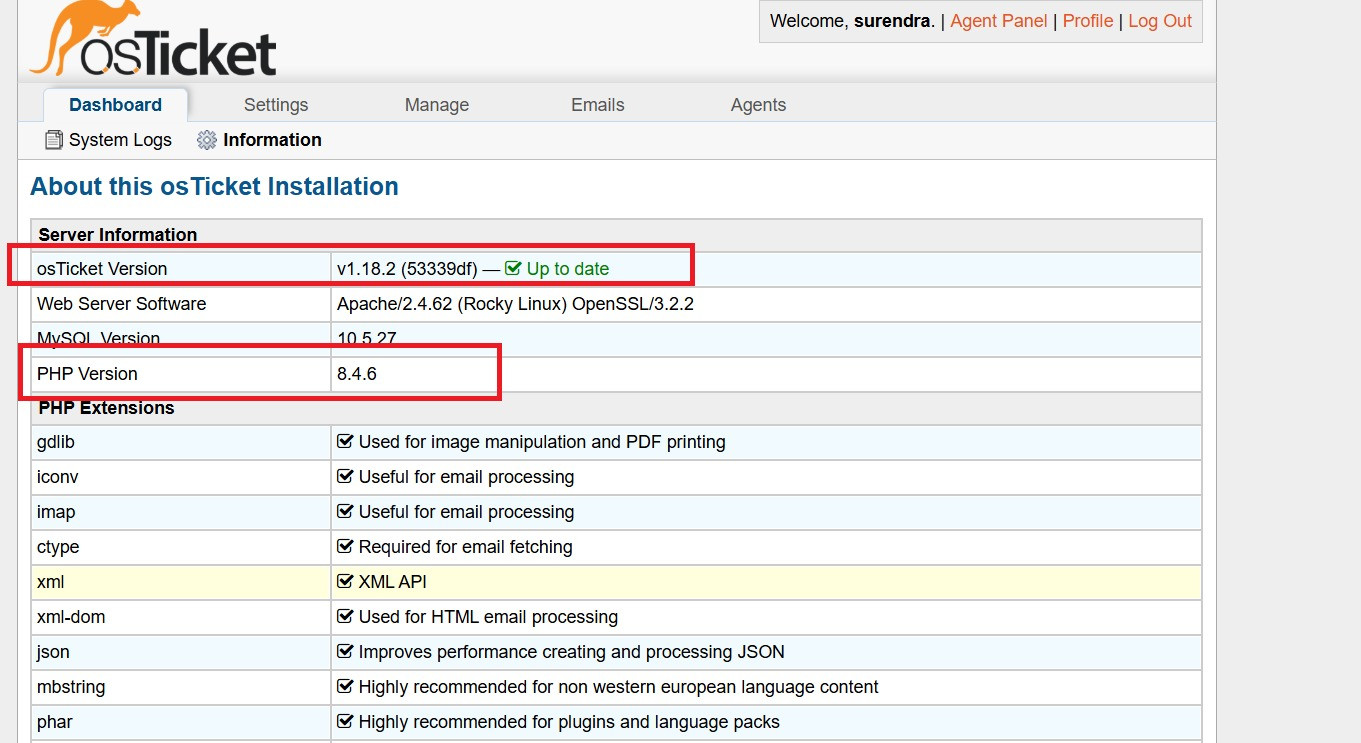This screenshot has height=743, width=1361.
Task: Log out using the Log Out link
Action: pyautogui.click(x=1160, y=21)
